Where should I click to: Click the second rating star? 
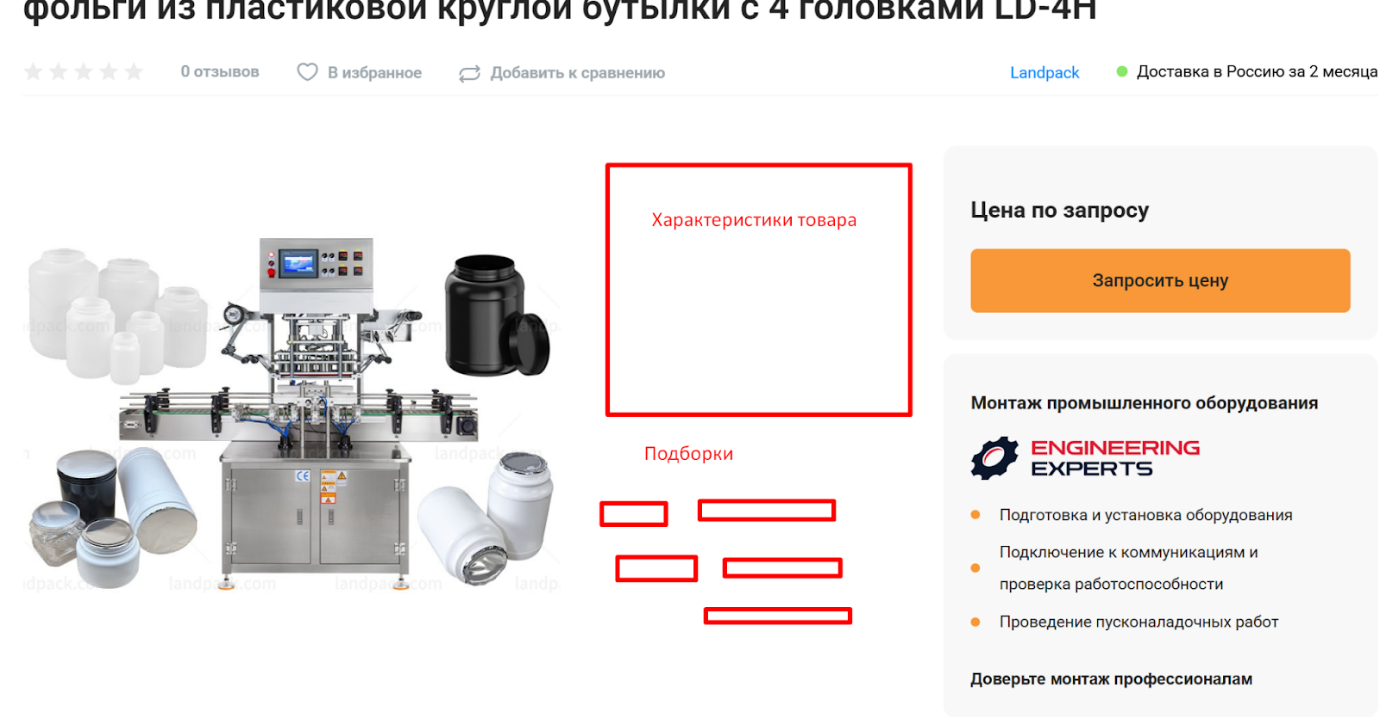point(59,72)
